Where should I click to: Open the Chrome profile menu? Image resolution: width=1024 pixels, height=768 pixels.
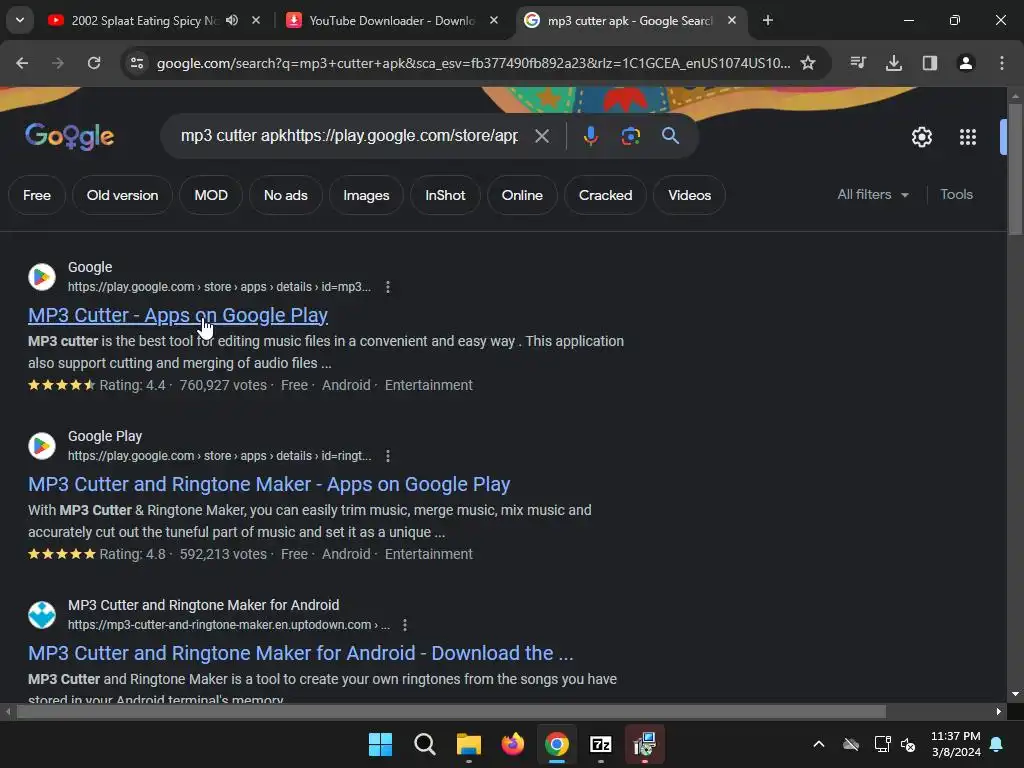click(965, 63)
